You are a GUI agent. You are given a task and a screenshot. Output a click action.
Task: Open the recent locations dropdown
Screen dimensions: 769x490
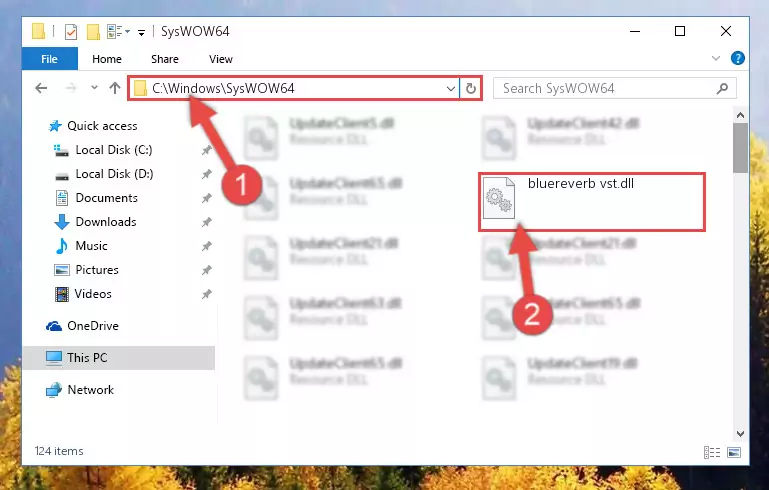click(x=94, y=88)
